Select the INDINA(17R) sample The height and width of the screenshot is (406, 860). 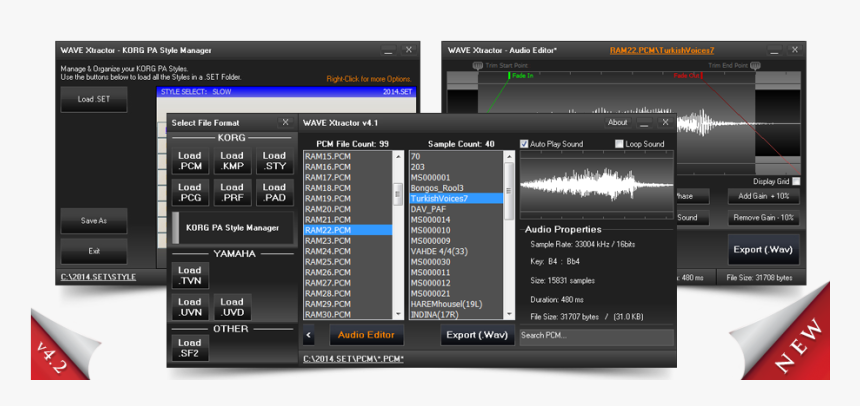click(456, 314)
